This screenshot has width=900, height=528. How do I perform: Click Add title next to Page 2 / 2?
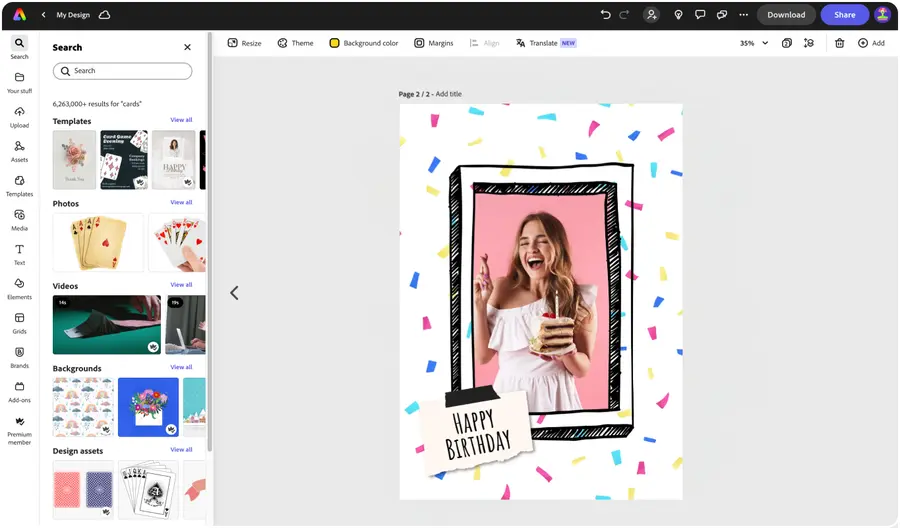(448, 94)
